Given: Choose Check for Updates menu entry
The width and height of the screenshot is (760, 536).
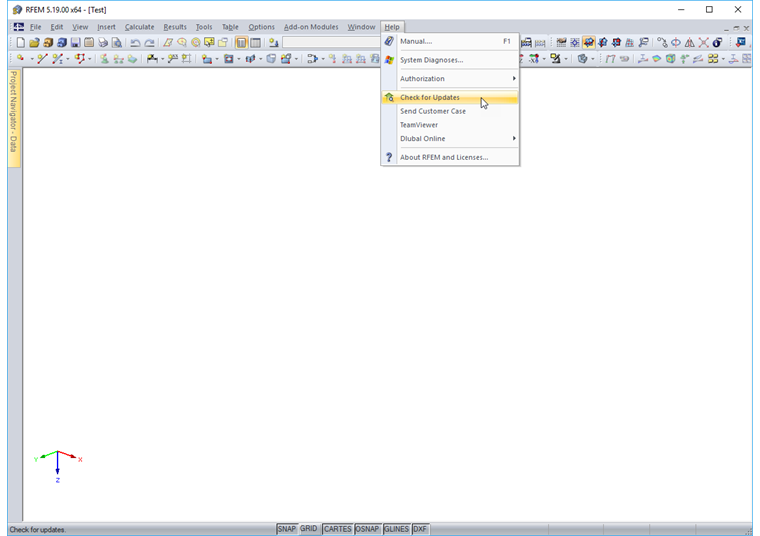Looking at the screenshot, I should tap(450, 97).
